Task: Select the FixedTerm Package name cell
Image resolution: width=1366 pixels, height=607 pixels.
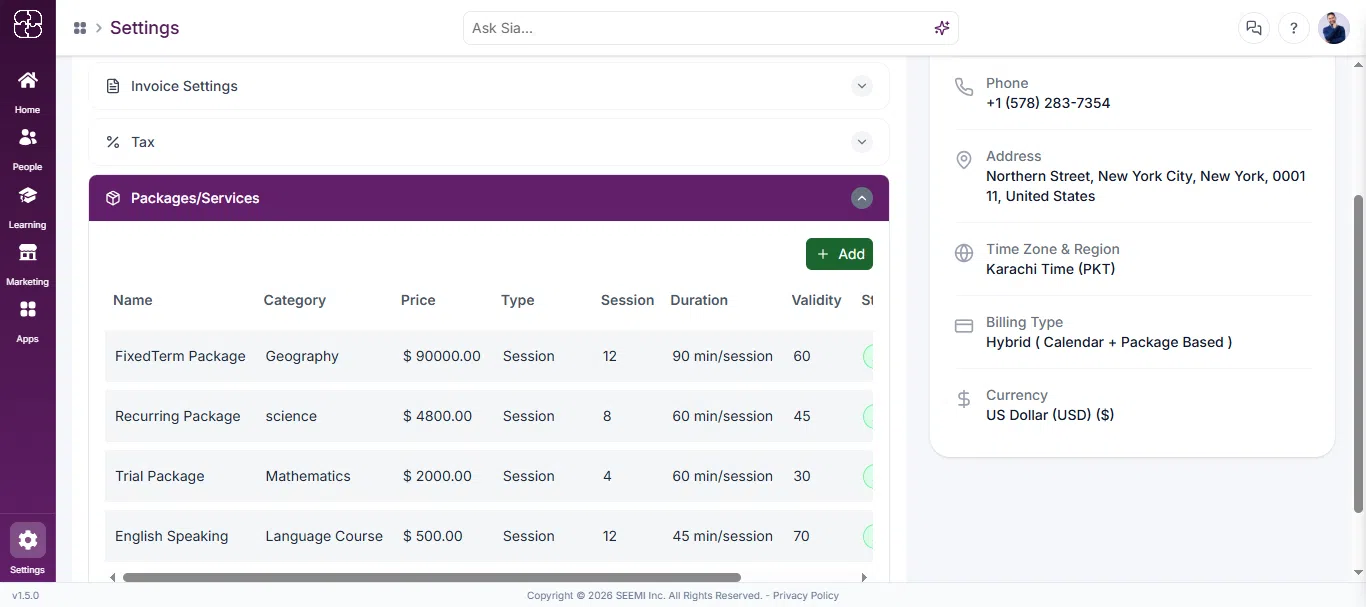Action: (x=180, y=356)
